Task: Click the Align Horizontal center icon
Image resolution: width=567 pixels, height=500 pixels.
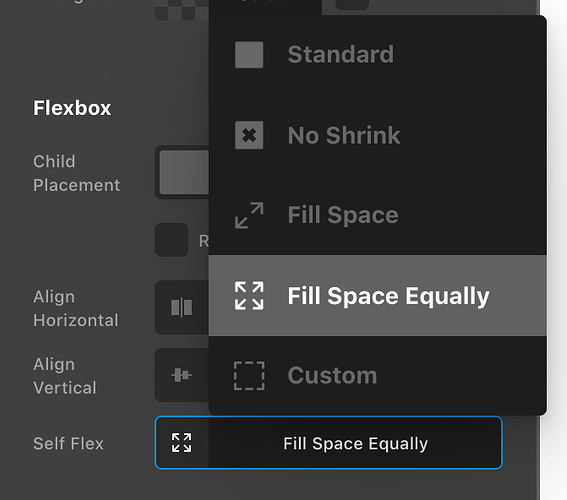Action: click(x=182, y=307)
